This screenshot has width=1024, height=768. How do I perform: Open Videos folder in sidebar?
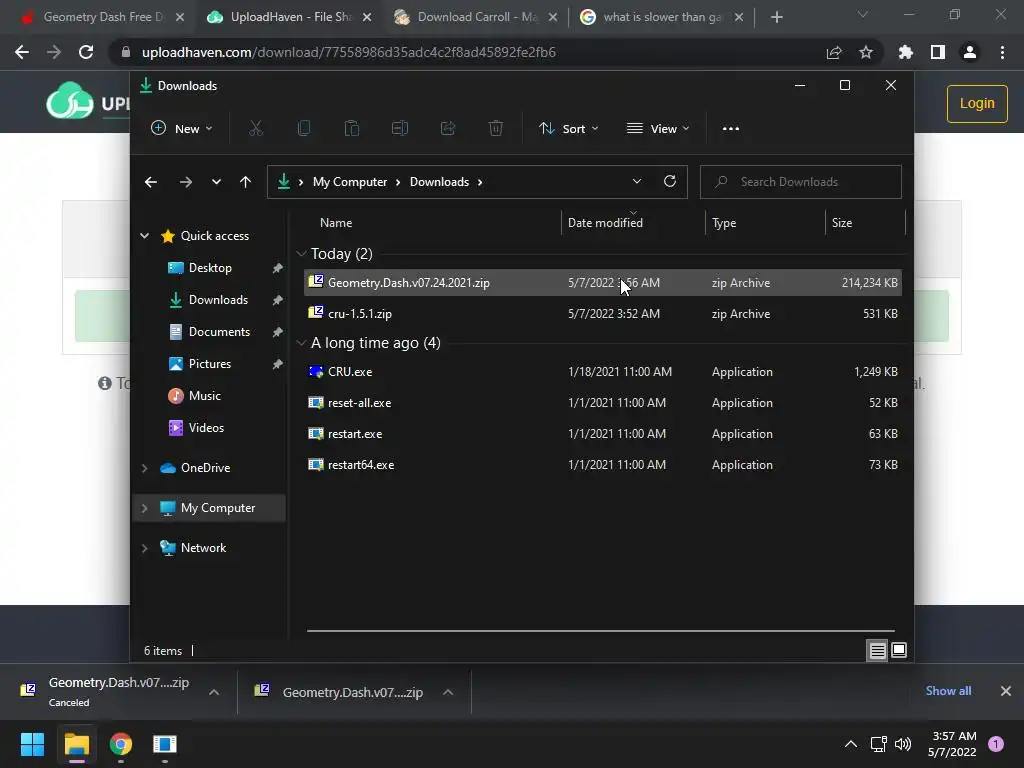click(x=206, y=428)
